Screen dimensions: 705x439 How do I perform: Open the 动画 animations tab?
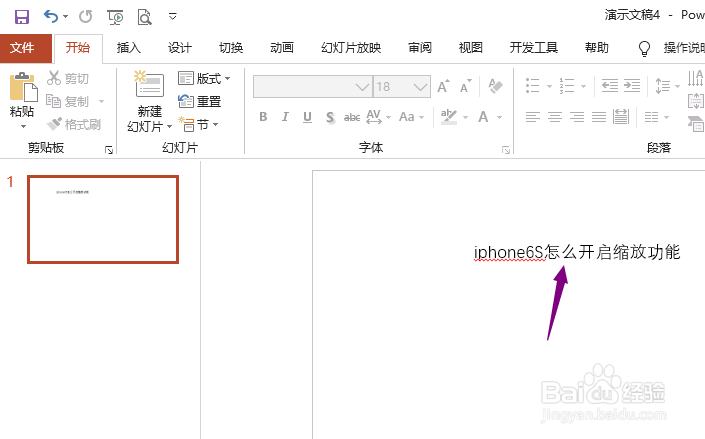pos(282,48)
